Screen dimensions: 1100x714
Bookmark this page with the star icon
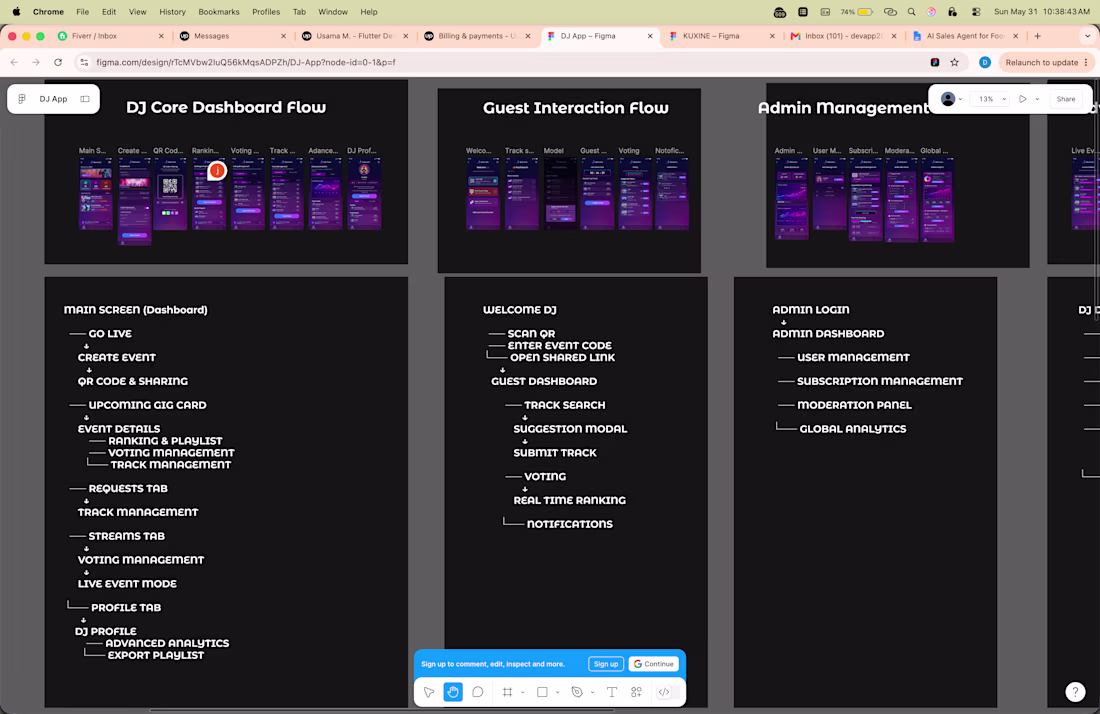coord(955,62)
